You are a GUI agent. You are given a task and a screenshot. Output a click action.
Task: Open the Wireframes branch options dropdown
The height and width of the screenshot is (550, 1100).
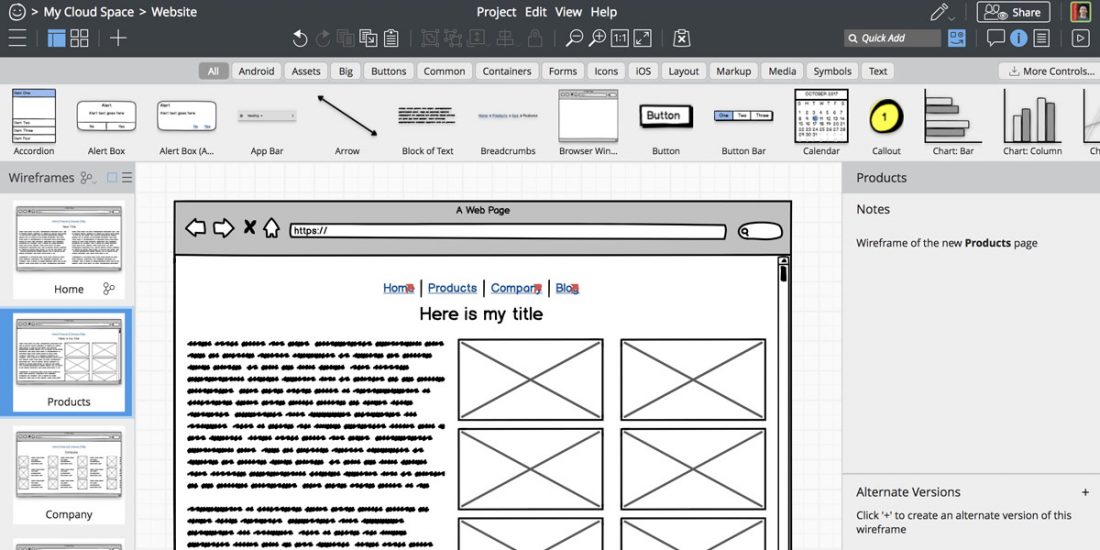tap(88, 178)
